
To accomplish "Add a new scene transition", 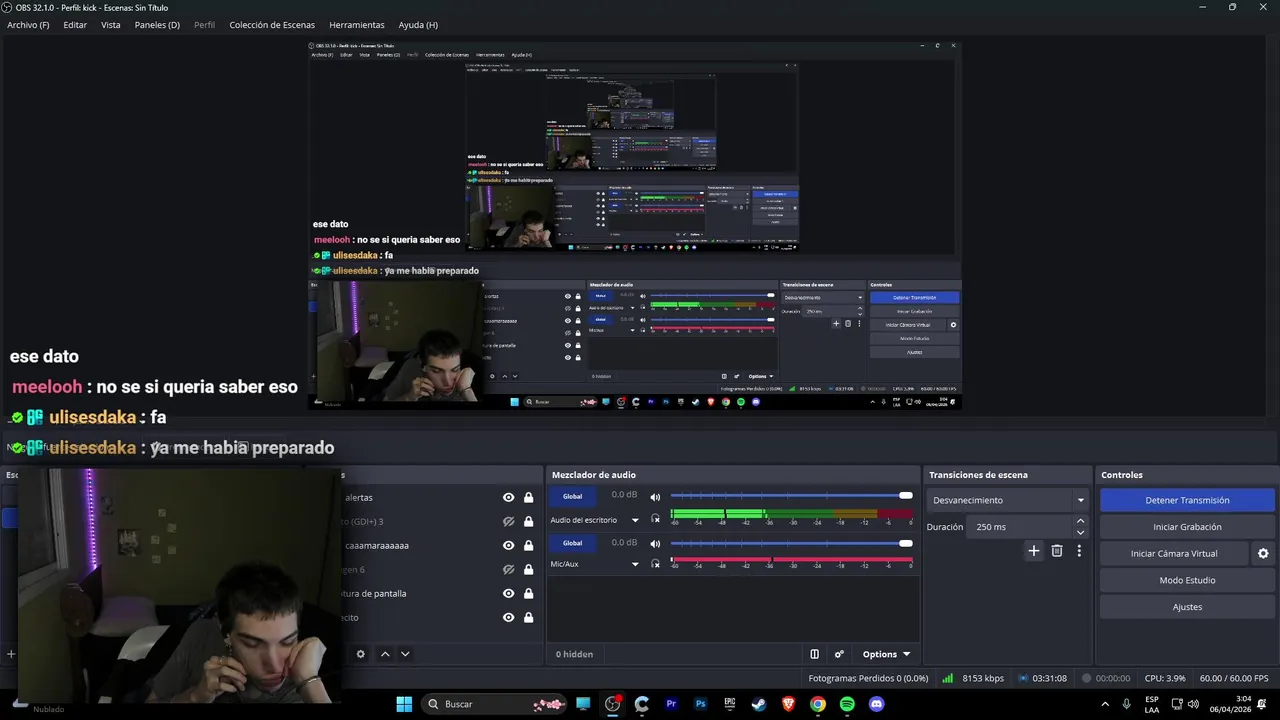I will pyautogui.click(x=1034, y=551).
